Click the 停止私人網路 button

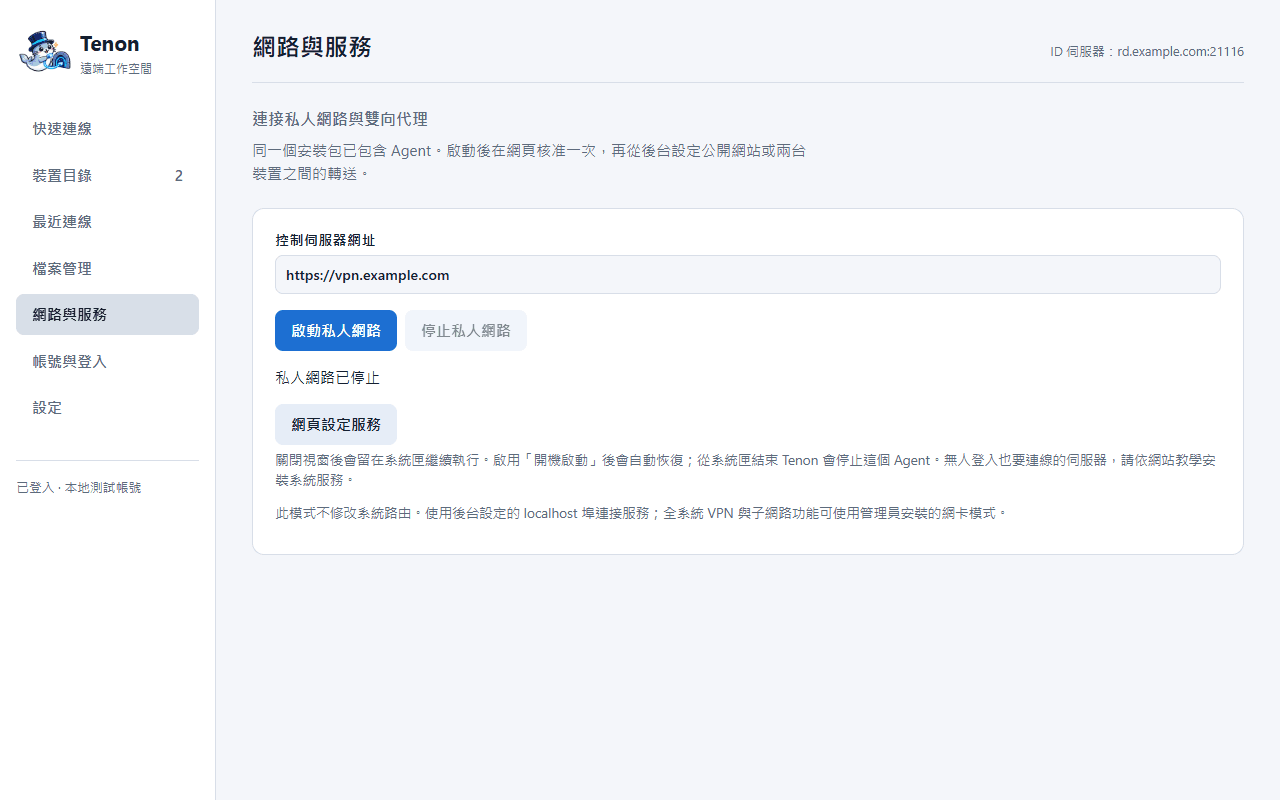click(466, 330)
